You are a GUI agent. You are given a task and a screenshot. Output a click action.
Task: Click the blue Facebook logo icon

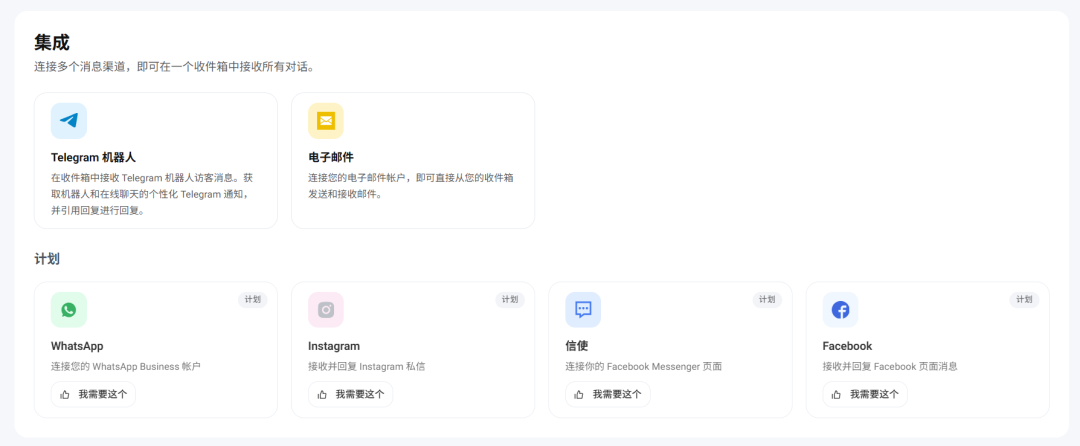coord(840,310)
